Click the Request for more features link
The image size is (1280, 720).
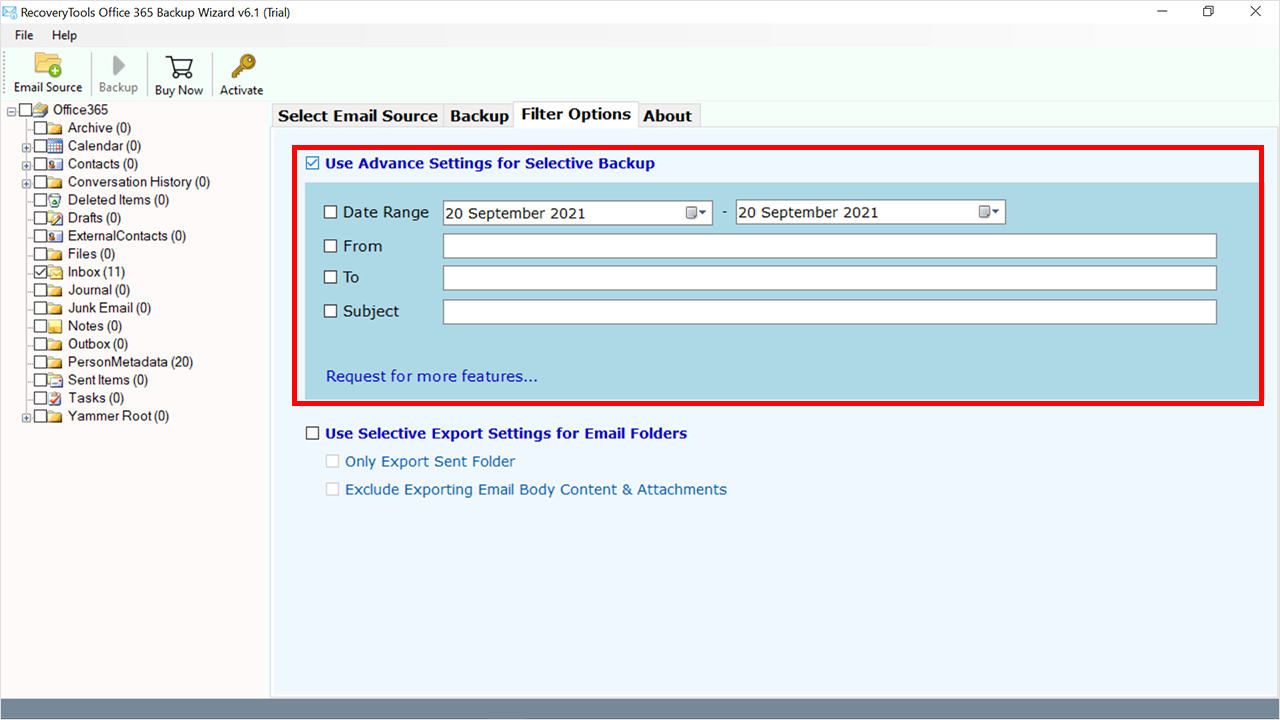[432, 377]
